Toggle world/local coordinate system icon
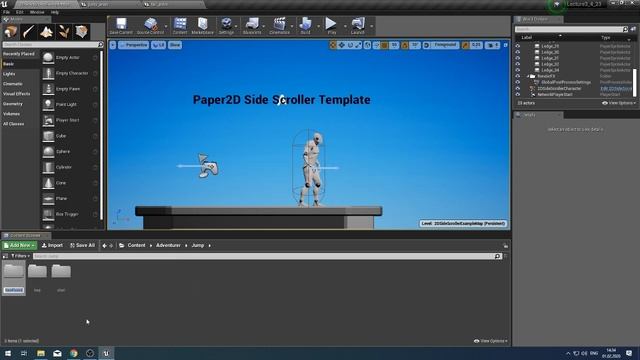The height and width of the screenshot is (360, 640). coord(367,45)
